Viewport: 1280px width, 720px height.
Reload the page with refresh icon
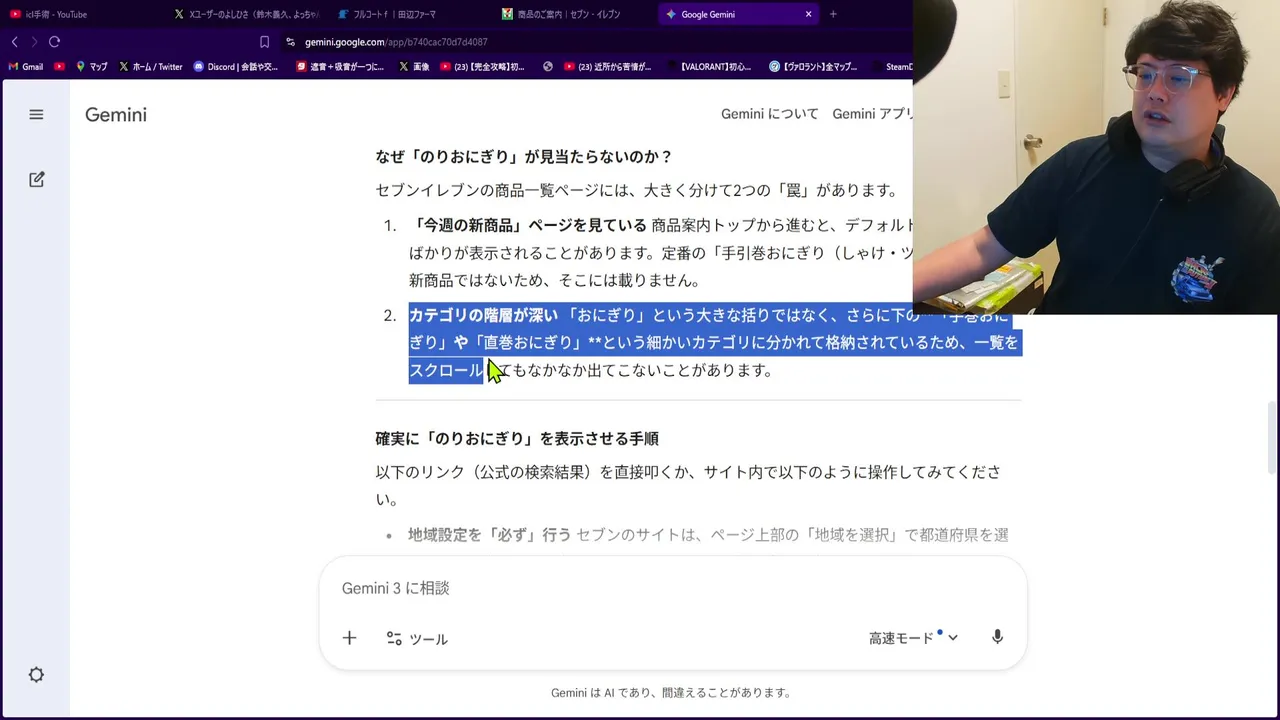click(x=54, y=42)
